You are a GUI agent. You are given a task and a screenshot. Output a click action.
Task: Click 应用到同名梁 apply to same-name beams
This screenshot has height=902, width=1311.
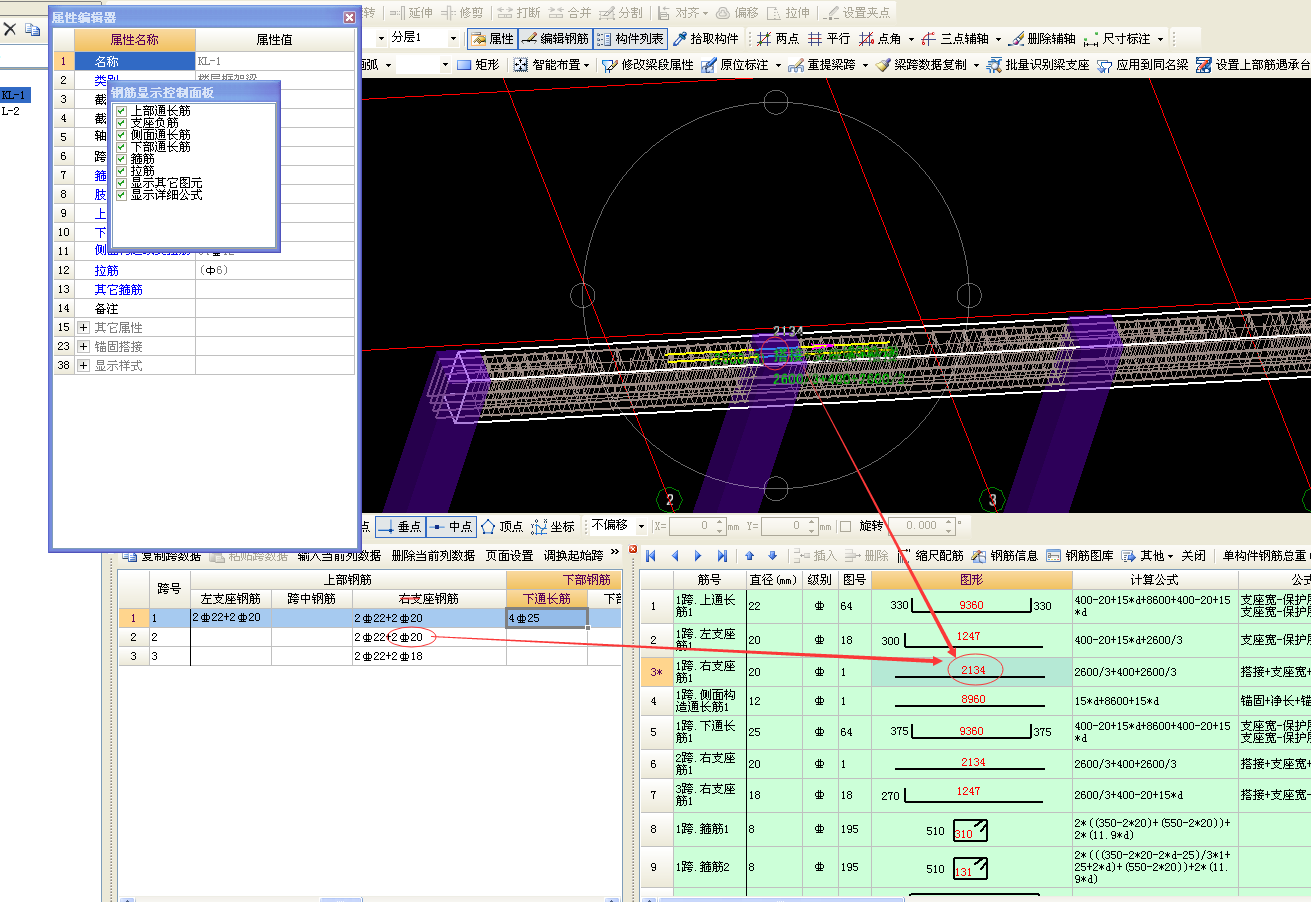[1143, 65]
